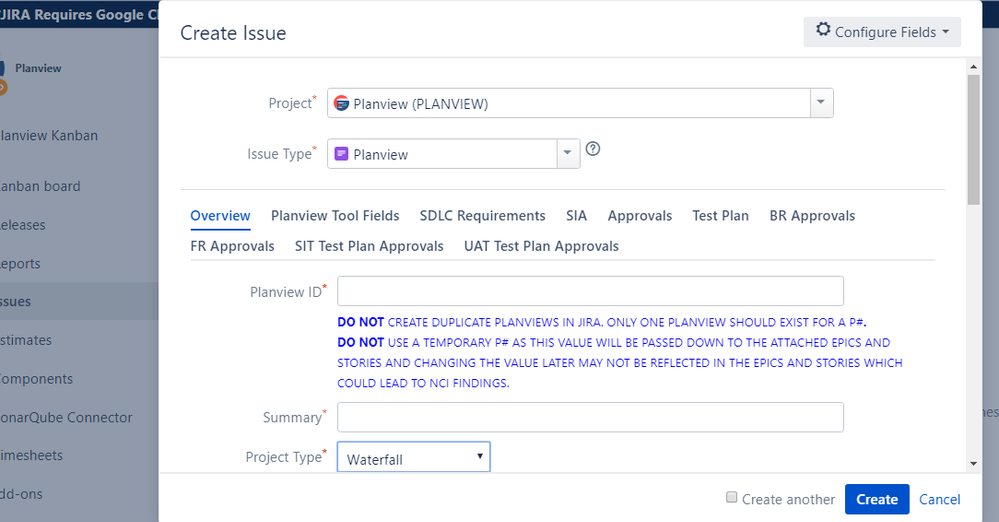Click the scrollbar up arrow in dialog
The width and height of the screenshot is (999, 522).
point(973,66)
